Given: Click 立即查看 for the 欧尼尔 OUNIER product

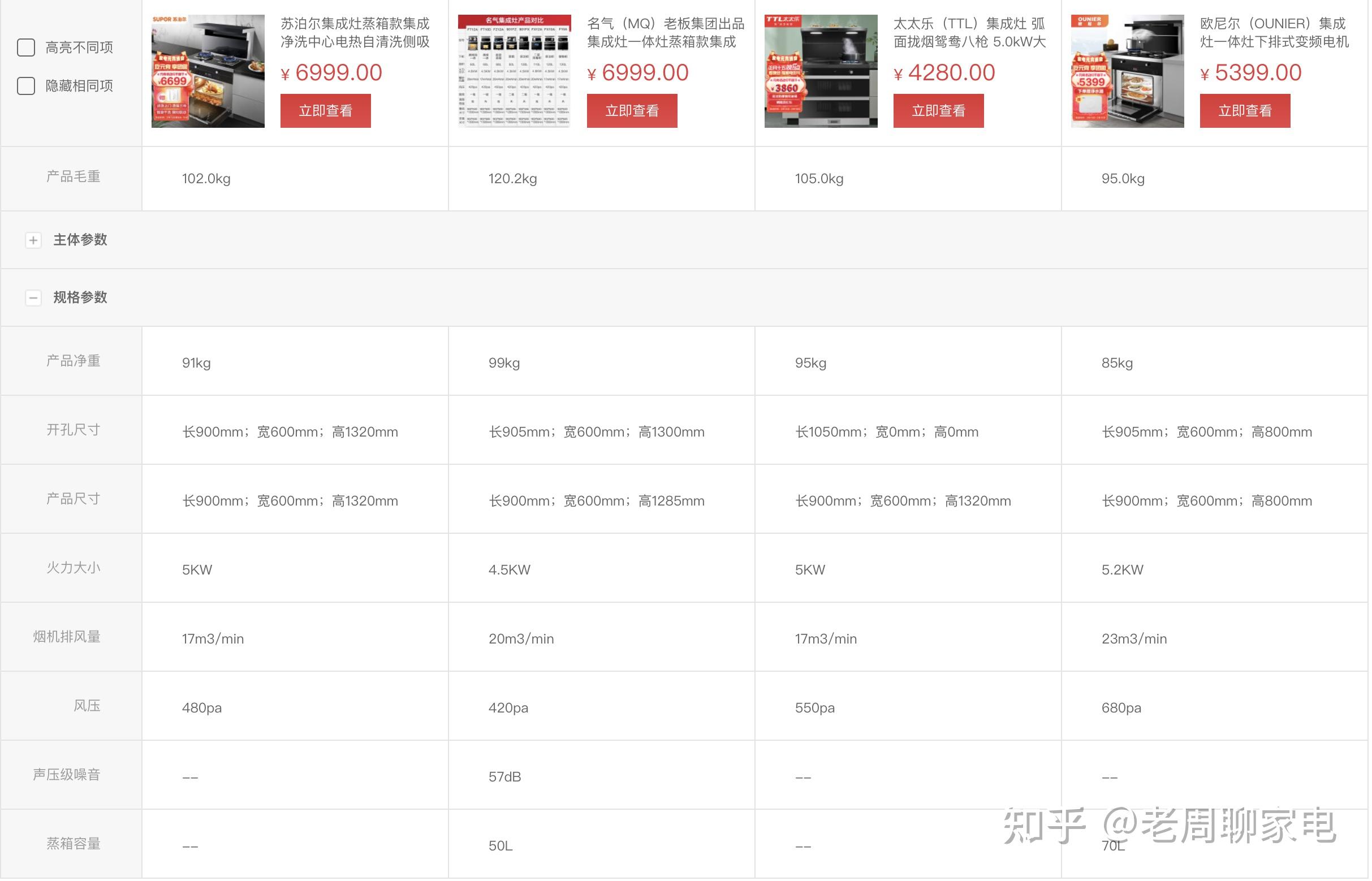Looking at the screenshot, I should point(1246,110).
